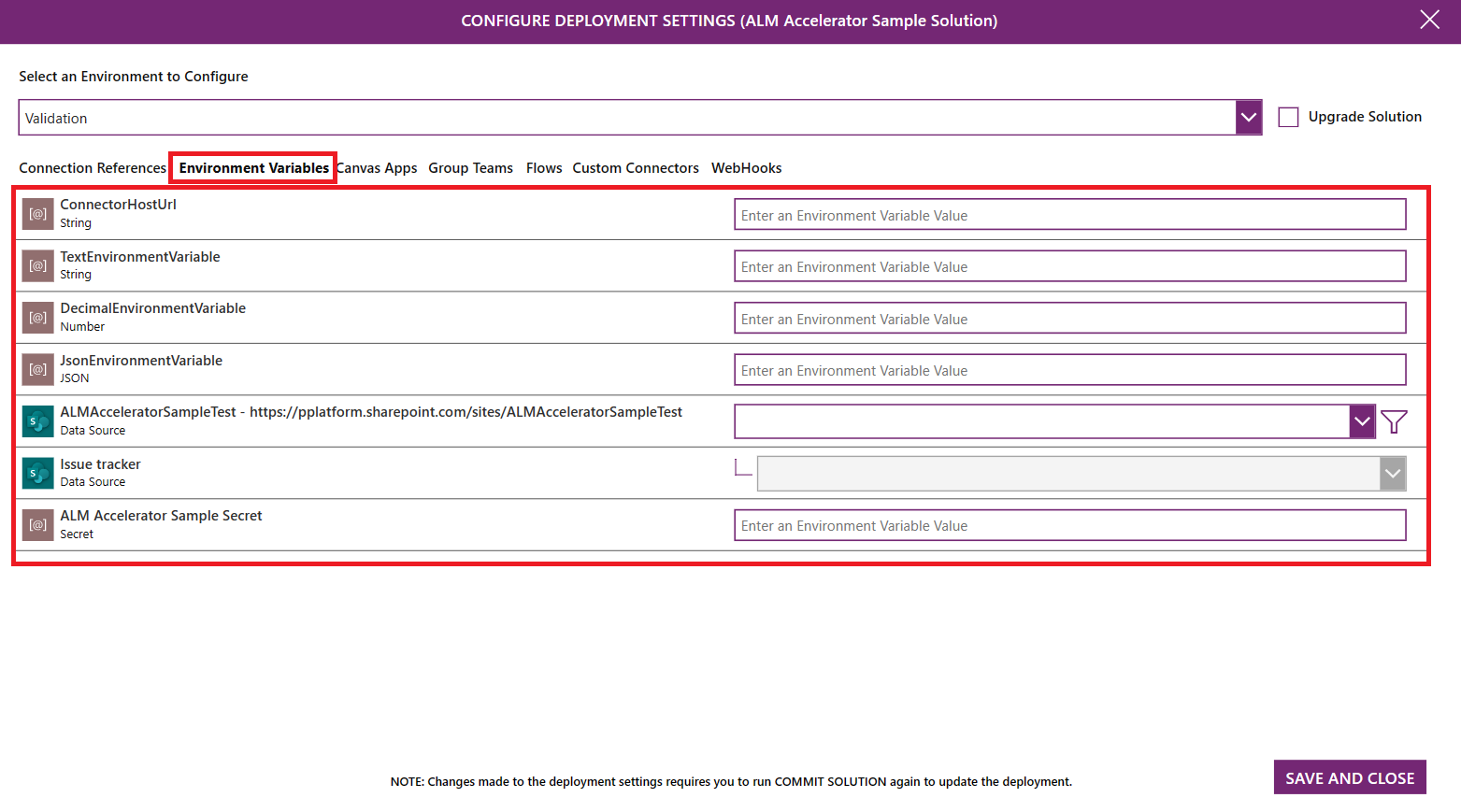The height and width of the screenshot is (812, 1461).
Task: Focus the ALM Accelerator Sample Secret value field
Action: click(x=1070, y=525)
